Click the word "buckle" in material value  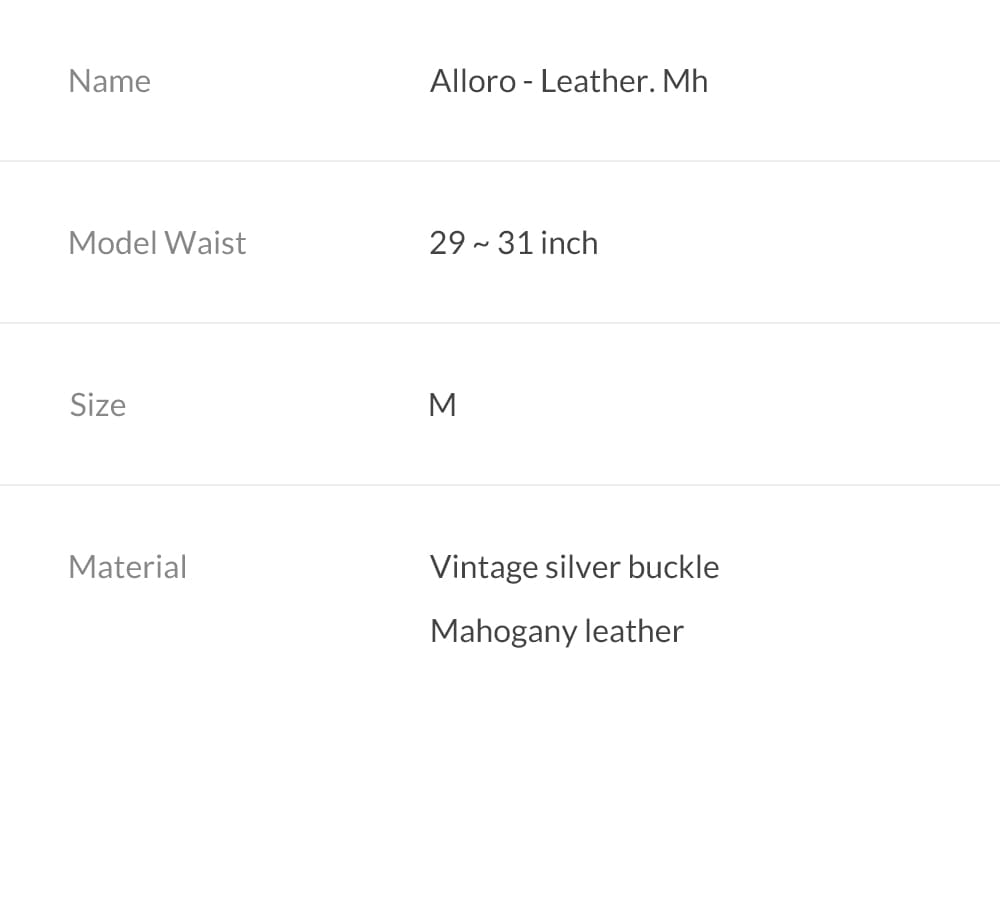point(673,567)
